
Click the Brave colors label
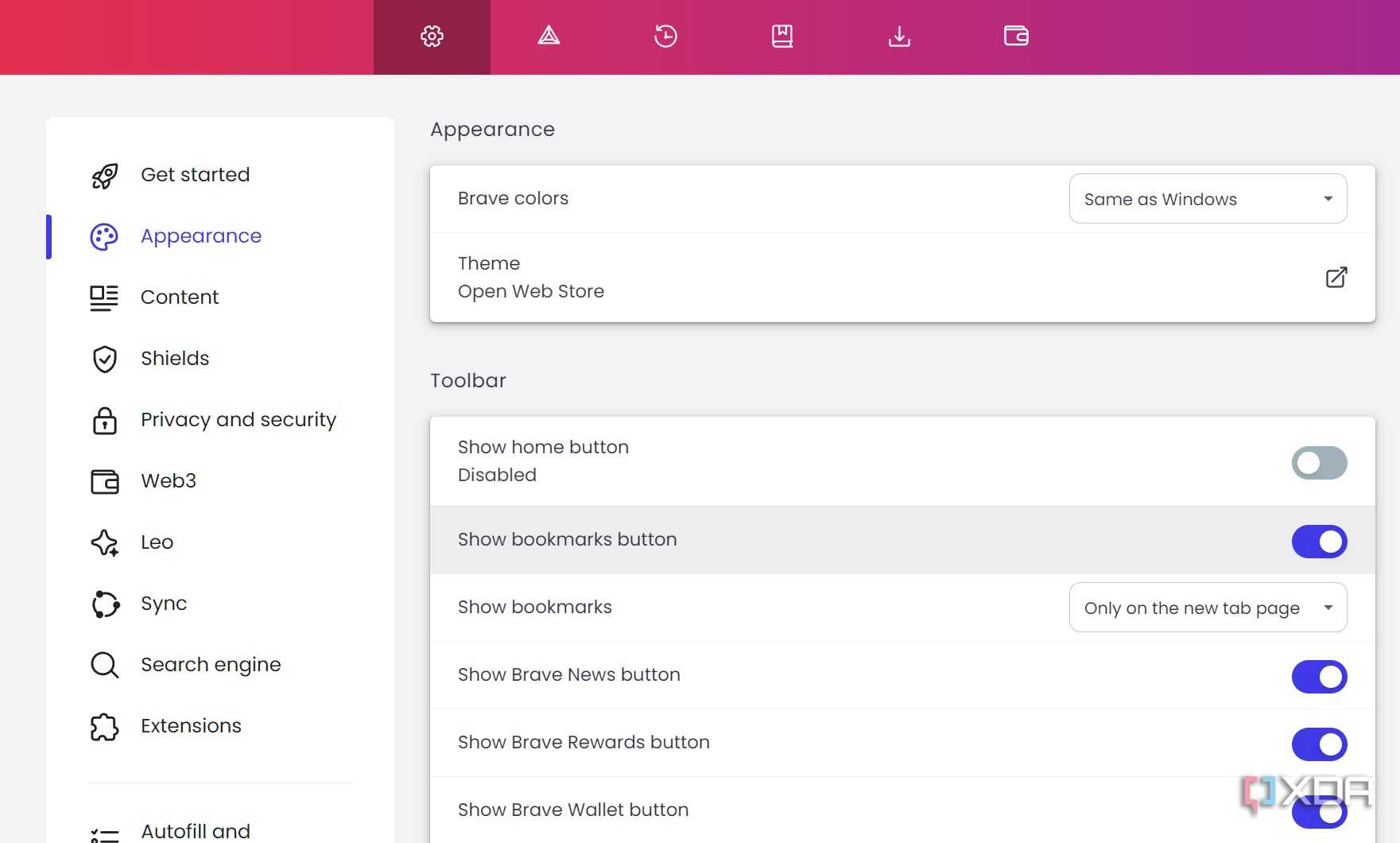tap(513, 198)
